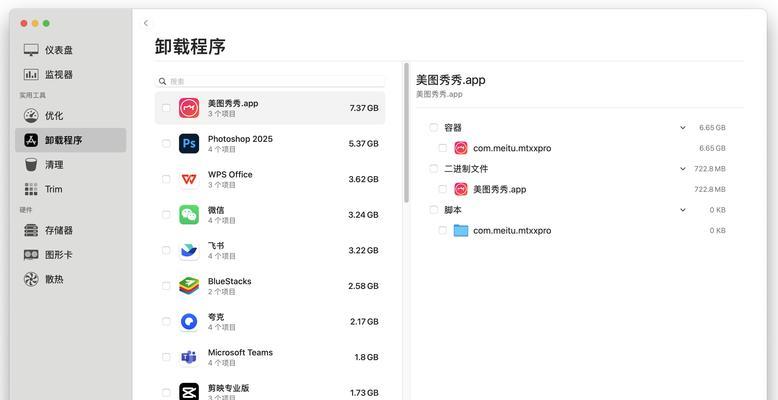Check com.meitu.mtxxpro checkbox under 容器
The height and width of the screenshot is (400, 778).
pos(443,148)
